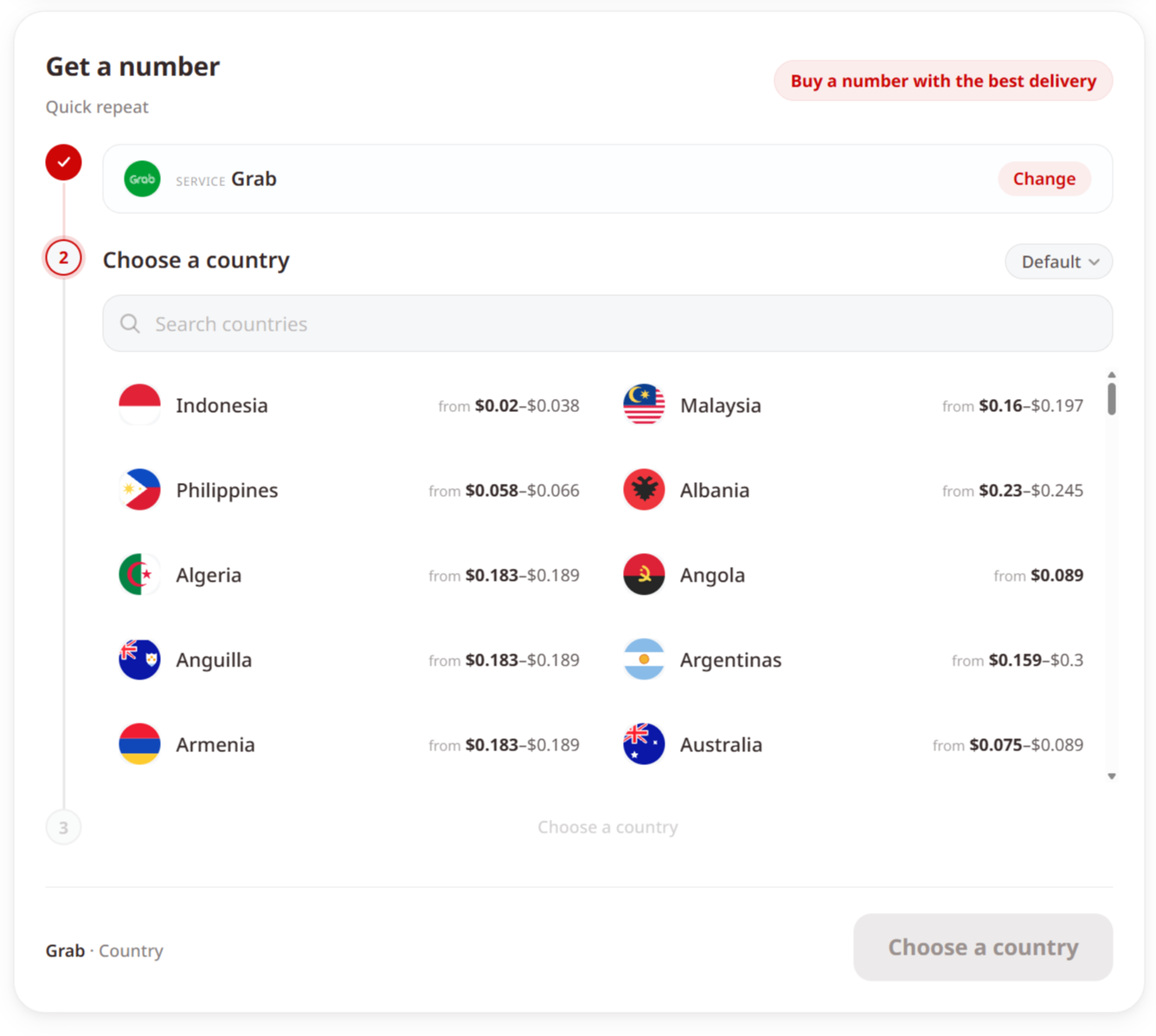Select Argentinas country row
This screenshot has width=1156, height=1036.
[853, 660]
